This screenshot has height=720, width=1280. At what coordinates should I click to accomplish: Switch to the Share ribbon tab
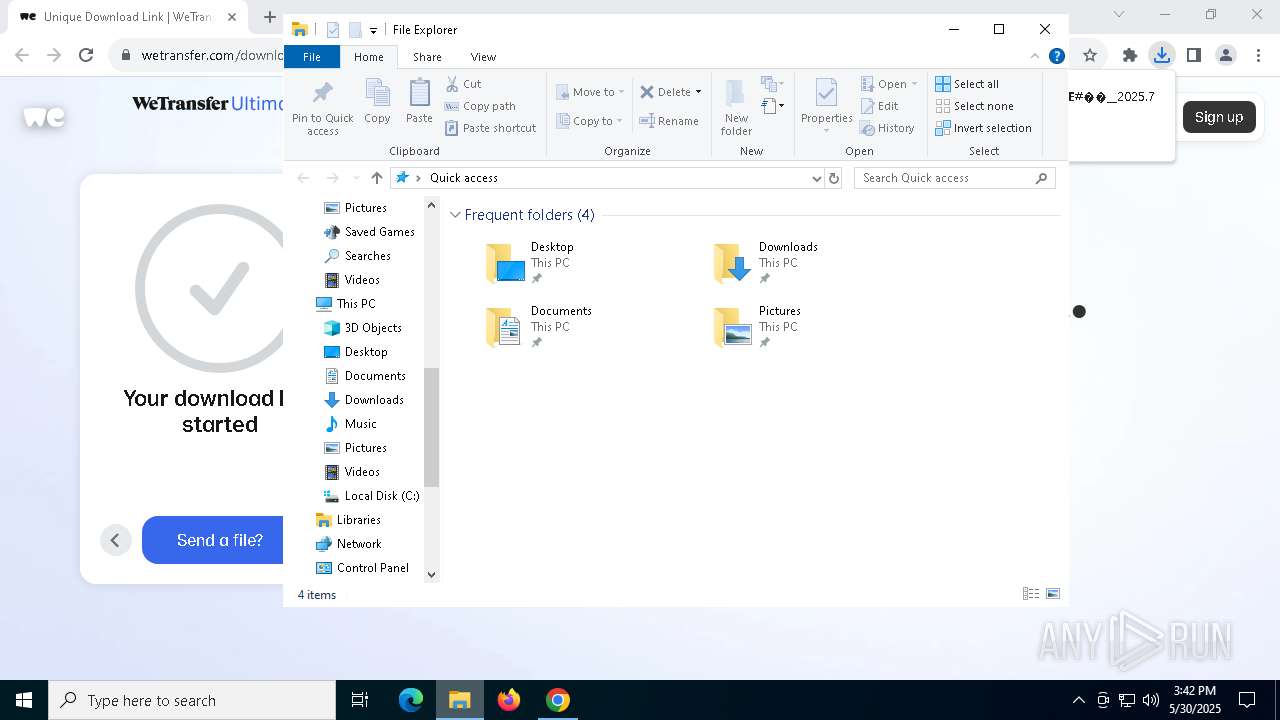pos(427,57)
